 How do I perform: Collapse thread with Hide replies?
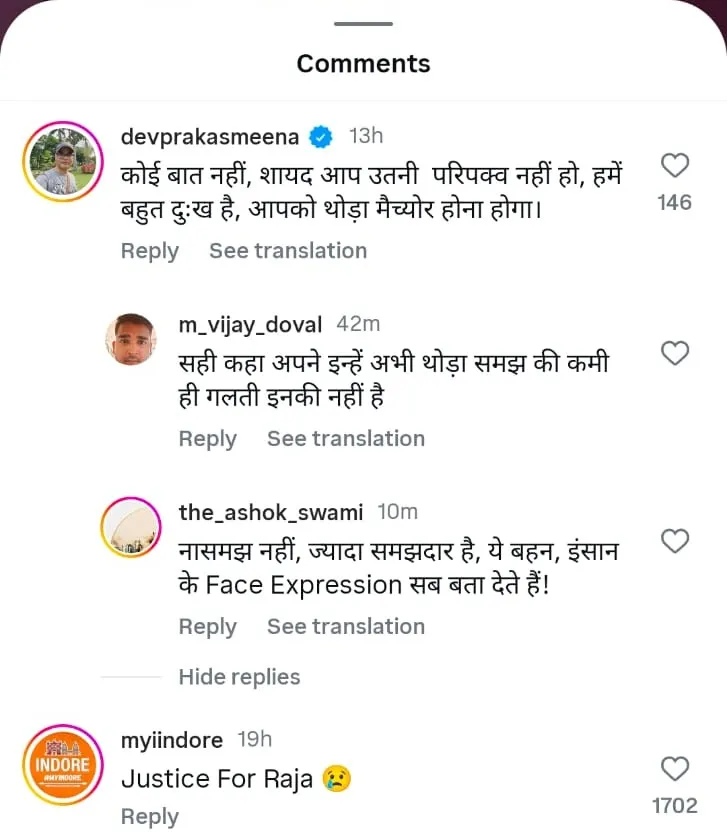point(239,677)
